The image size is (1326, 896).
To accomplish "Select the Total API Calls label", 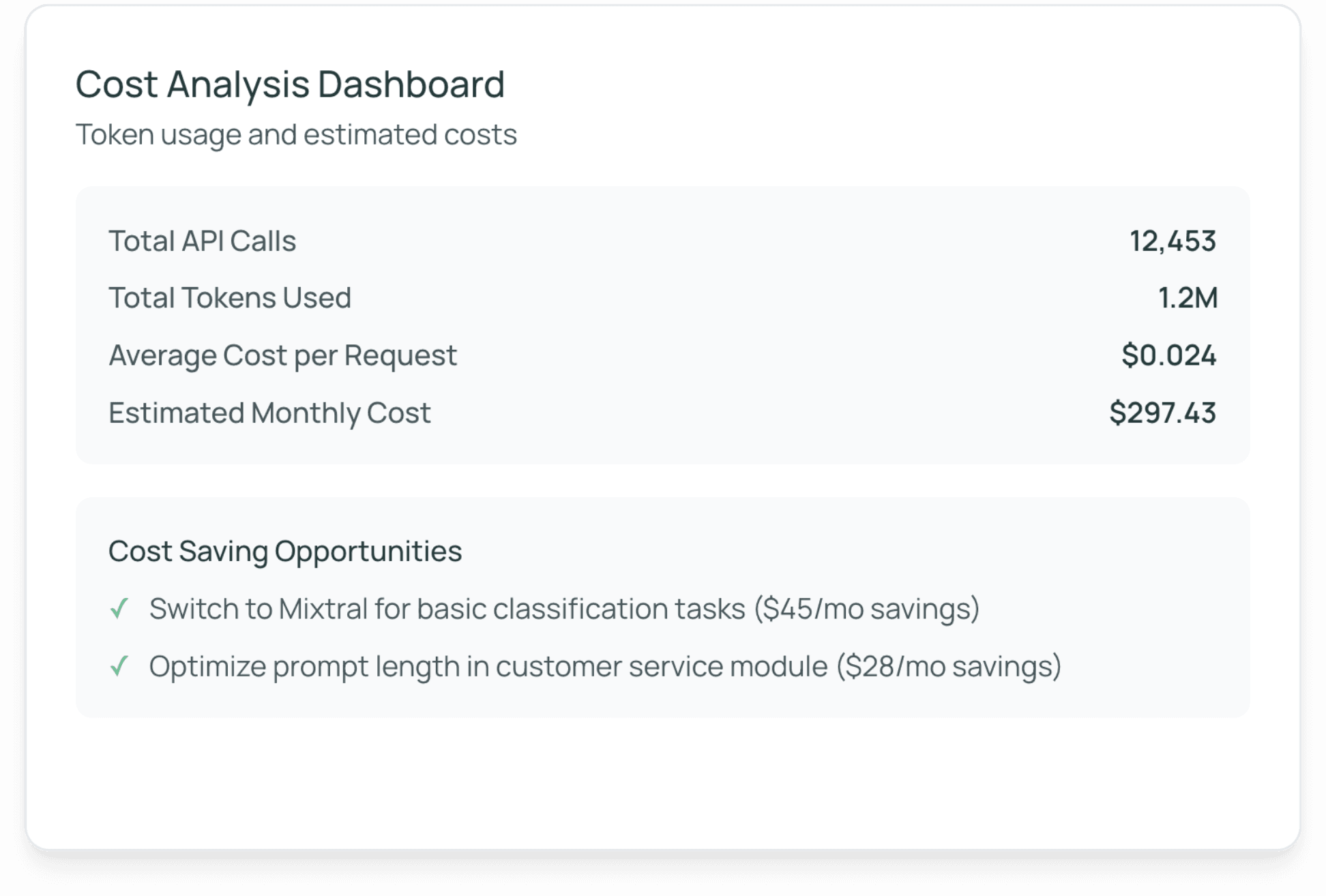I will click(x=202, y=241).
